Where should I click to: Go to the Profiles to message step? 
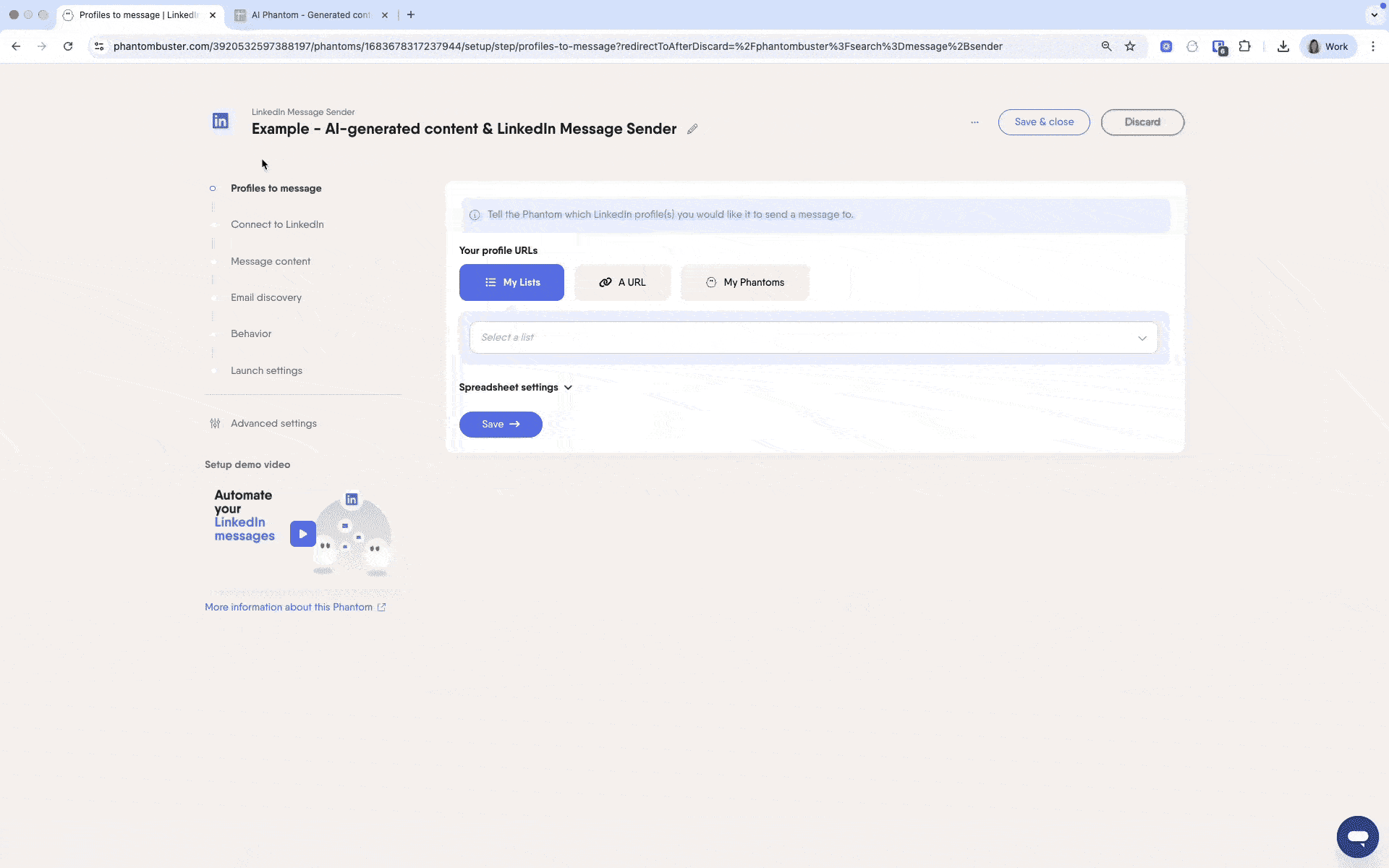276,188
